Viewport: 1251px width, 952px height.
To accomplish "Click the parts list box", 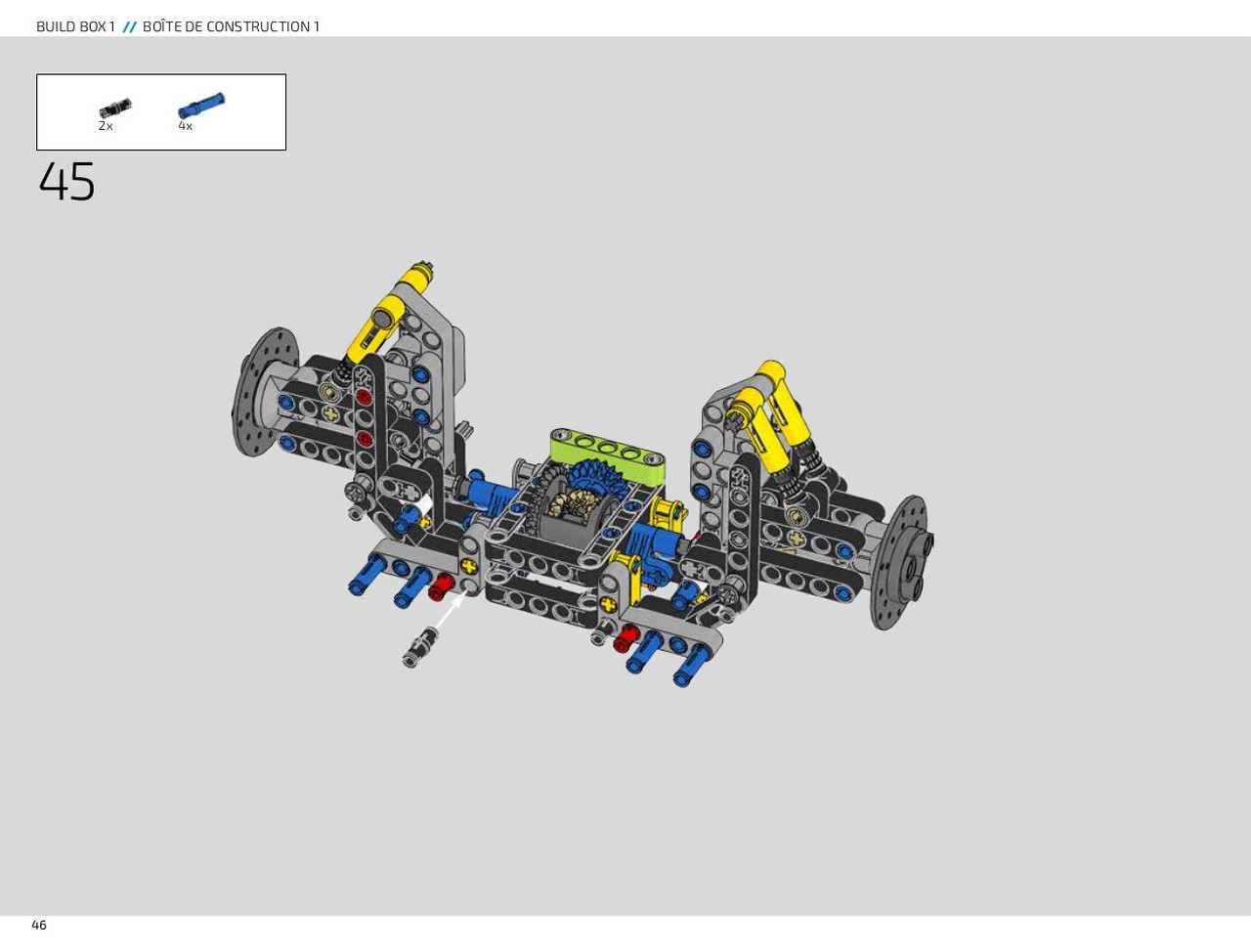I will click(x=161, y=112).
